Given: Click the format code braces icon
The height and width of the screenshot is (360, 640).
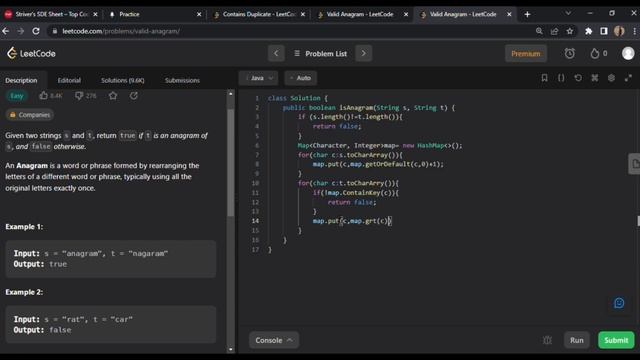Looking at the screenshot, I should tap(561, 78).
